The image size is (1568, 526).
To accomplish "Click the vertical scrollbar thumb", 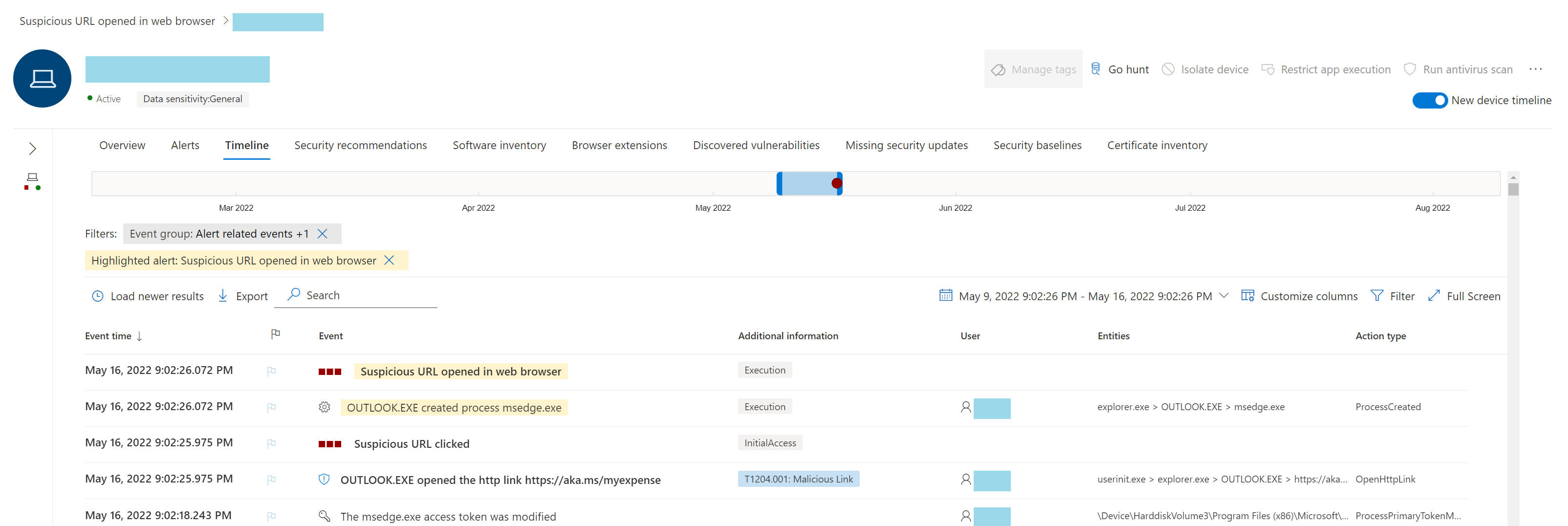I will point(1513,189).
